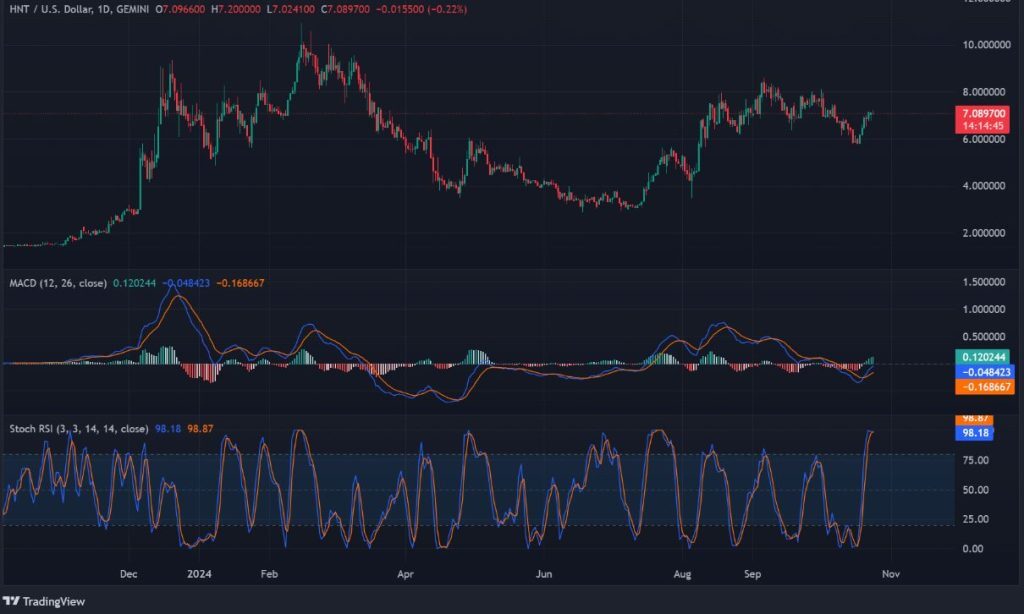1024x614 pixels.
Task: Click the green 0.120244 histogram axis tag
Action: 983,357
